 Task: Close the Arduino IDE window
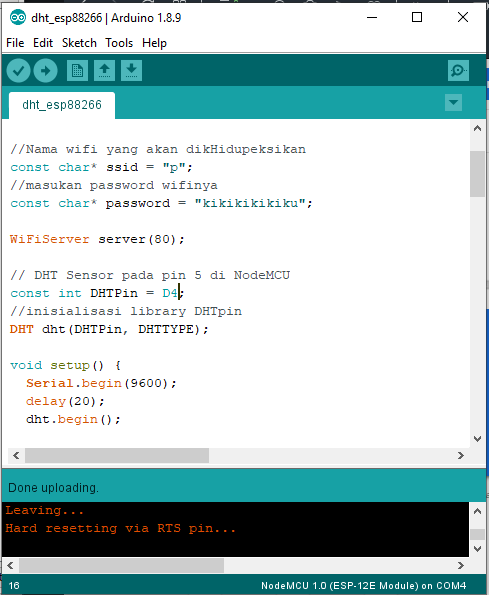(x=463, y=17)
